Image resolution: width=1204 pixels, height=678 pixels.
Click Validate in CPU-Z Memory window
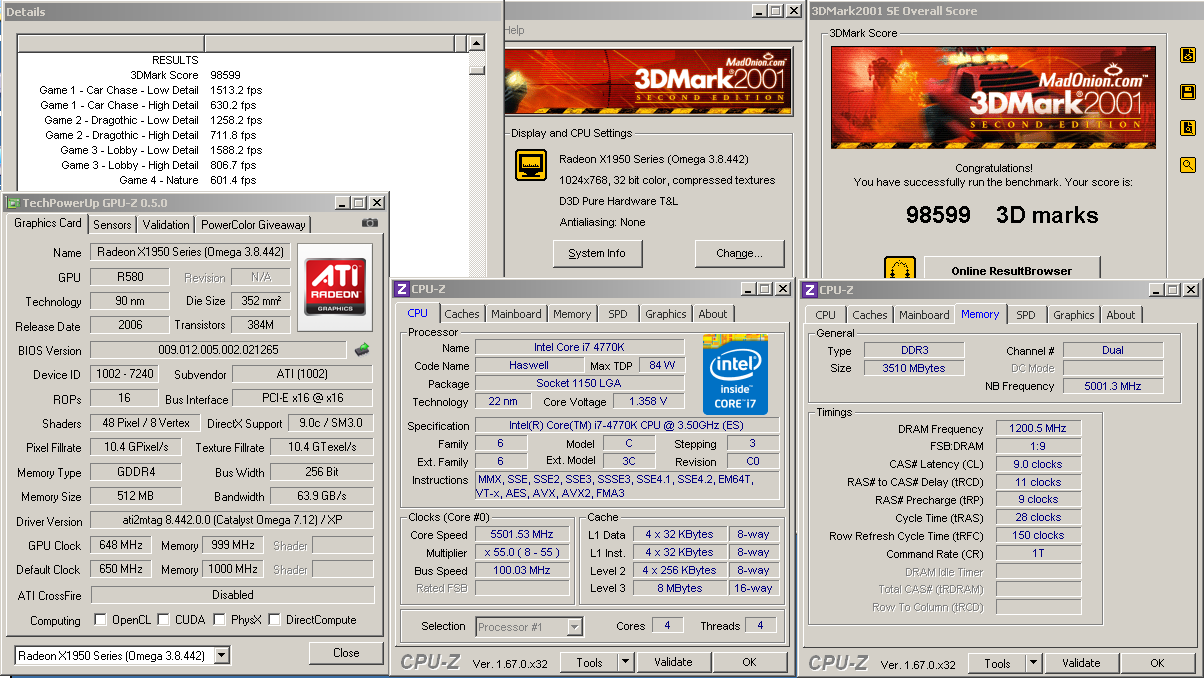pos(1081,663)
